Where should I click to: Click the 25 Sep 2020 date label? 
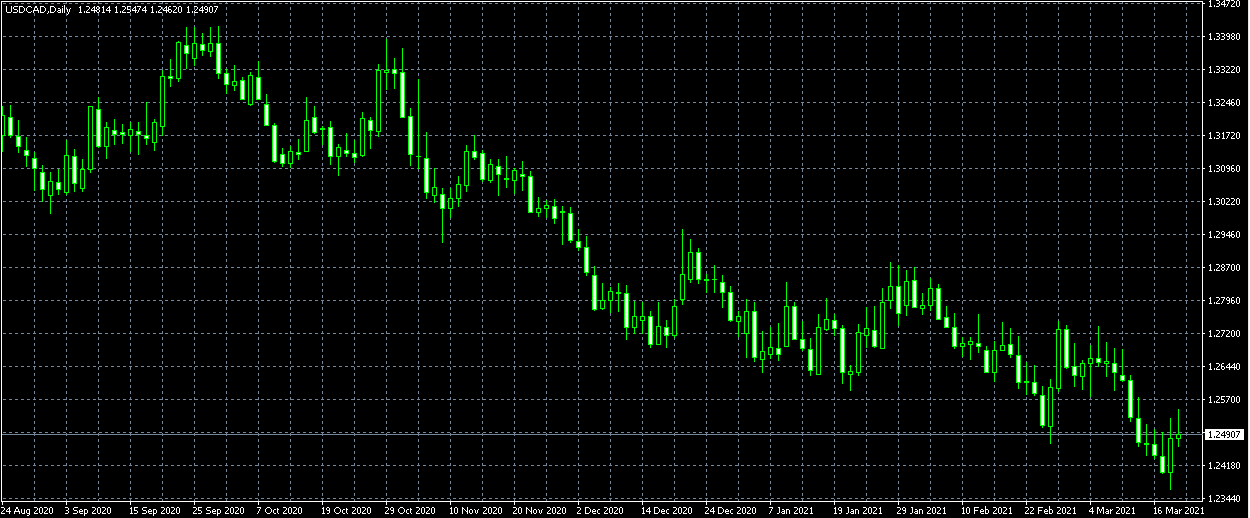pyautogui.click(x=217, y=510)
